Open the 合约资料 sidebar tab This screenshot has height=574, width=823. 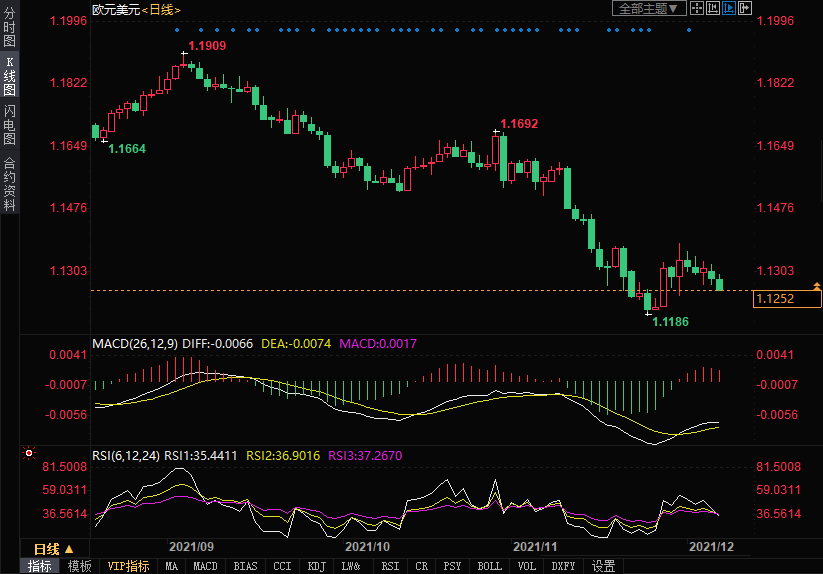9,184
